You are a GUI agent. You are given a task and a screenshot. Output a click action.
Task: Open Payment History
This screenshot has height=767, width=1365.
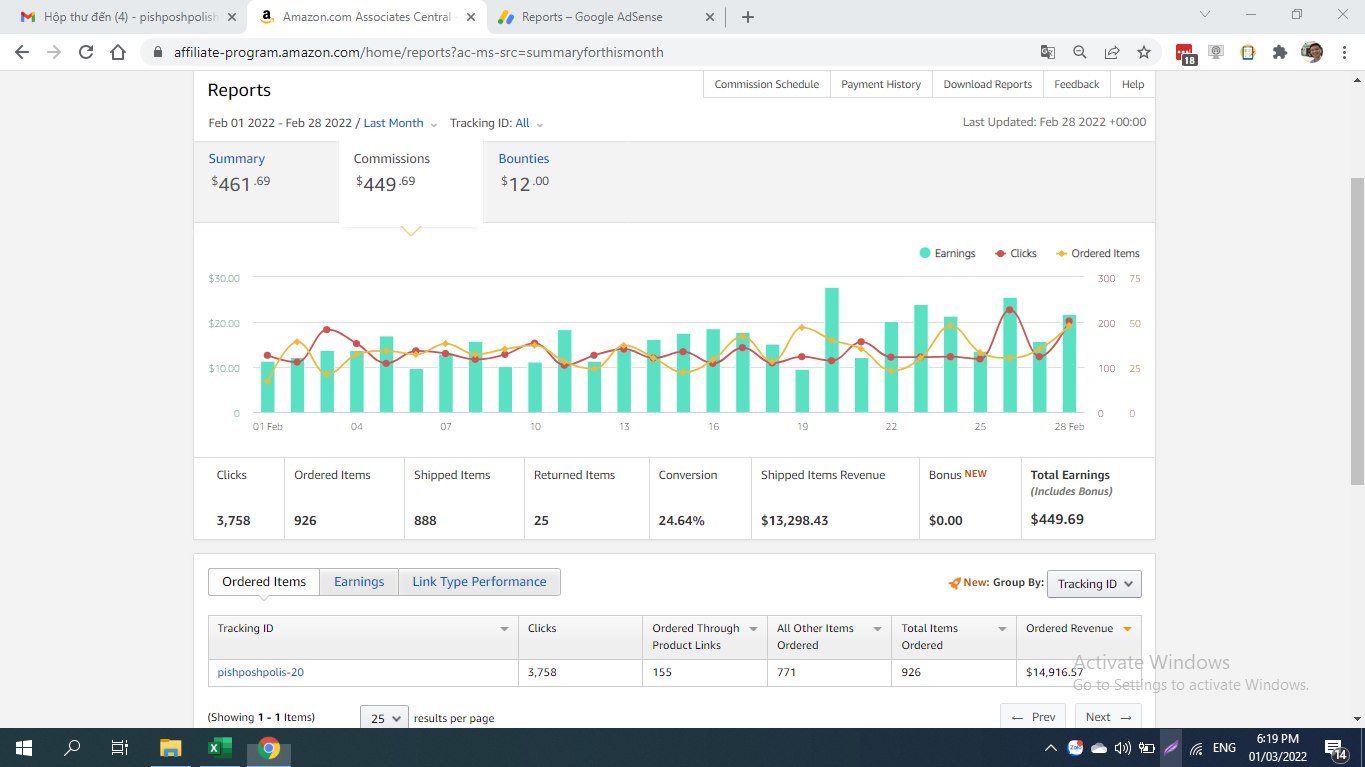tap(881, 84)
